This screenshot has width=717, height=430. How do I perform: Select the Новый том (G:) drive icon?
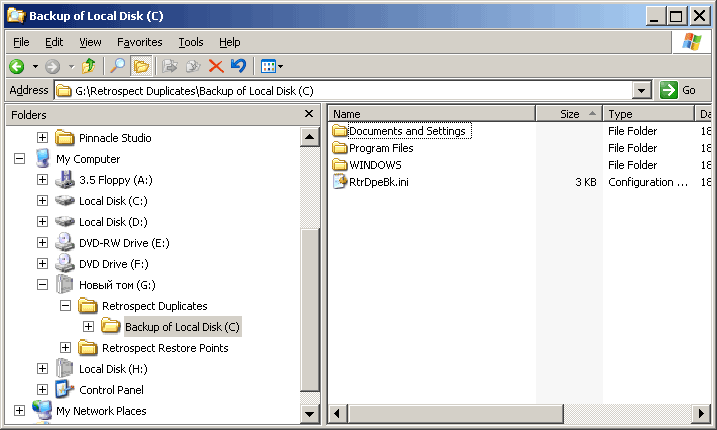click(x=64, y=285)
